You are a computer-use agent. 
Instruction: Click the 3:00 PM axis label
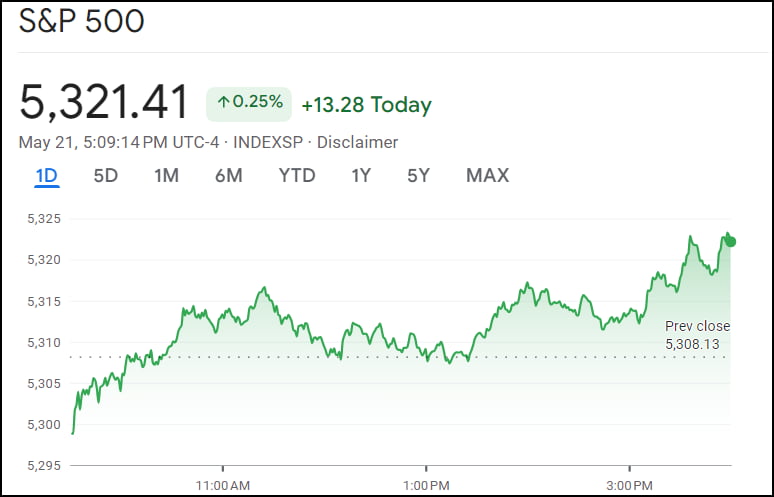click(629, 486)
